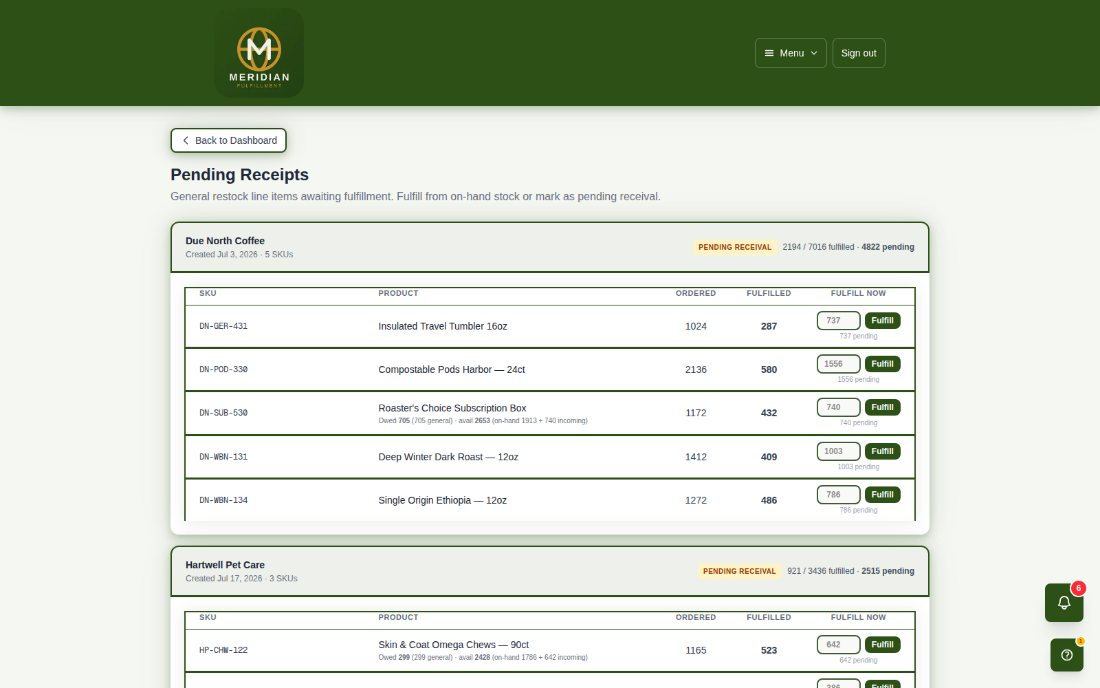
Task: Focus quantity field showing 786
Action: tap(838, 494)
